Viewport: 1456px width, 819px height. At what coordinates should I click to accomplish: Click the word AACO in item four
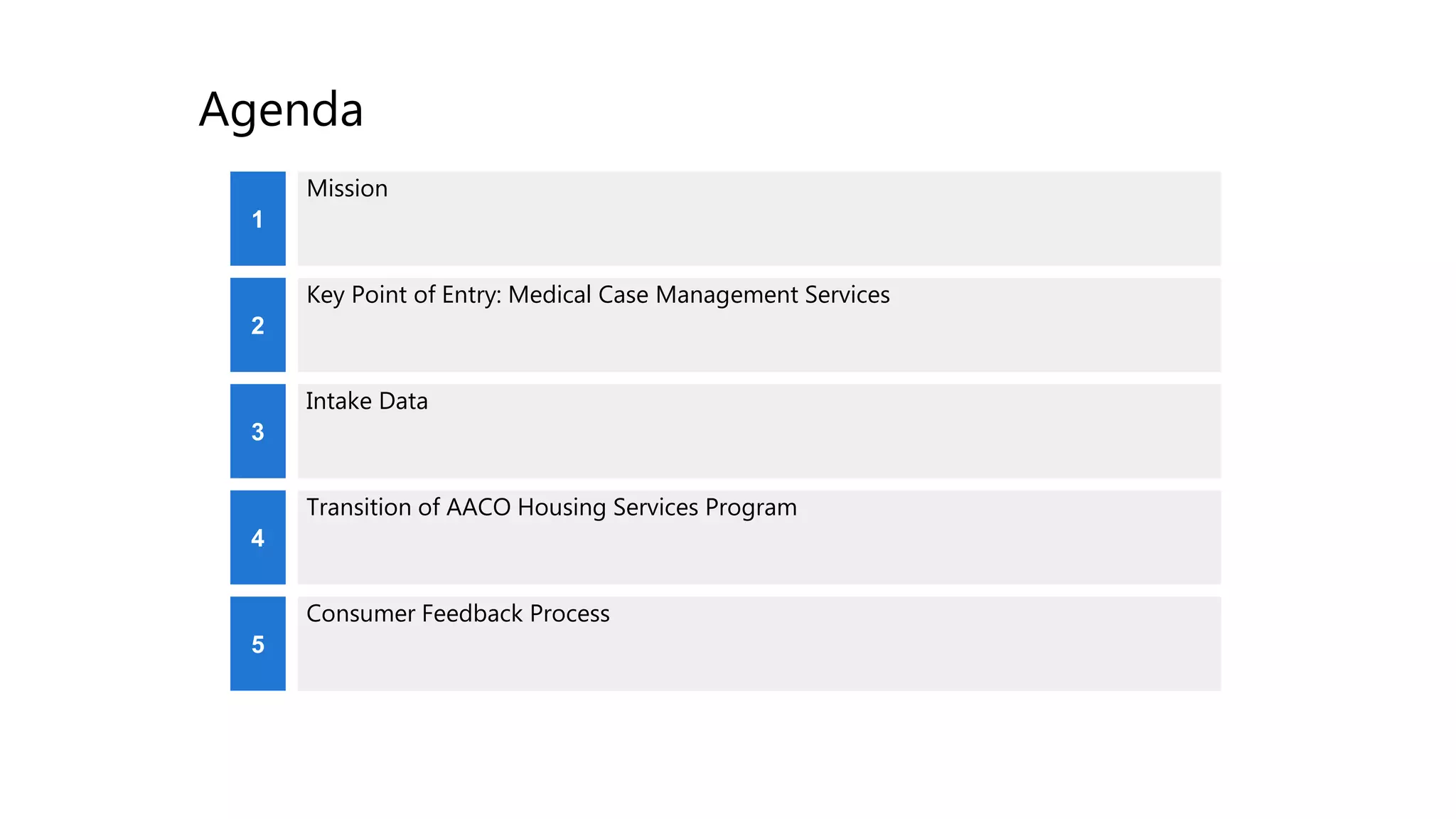click(478, 508)
